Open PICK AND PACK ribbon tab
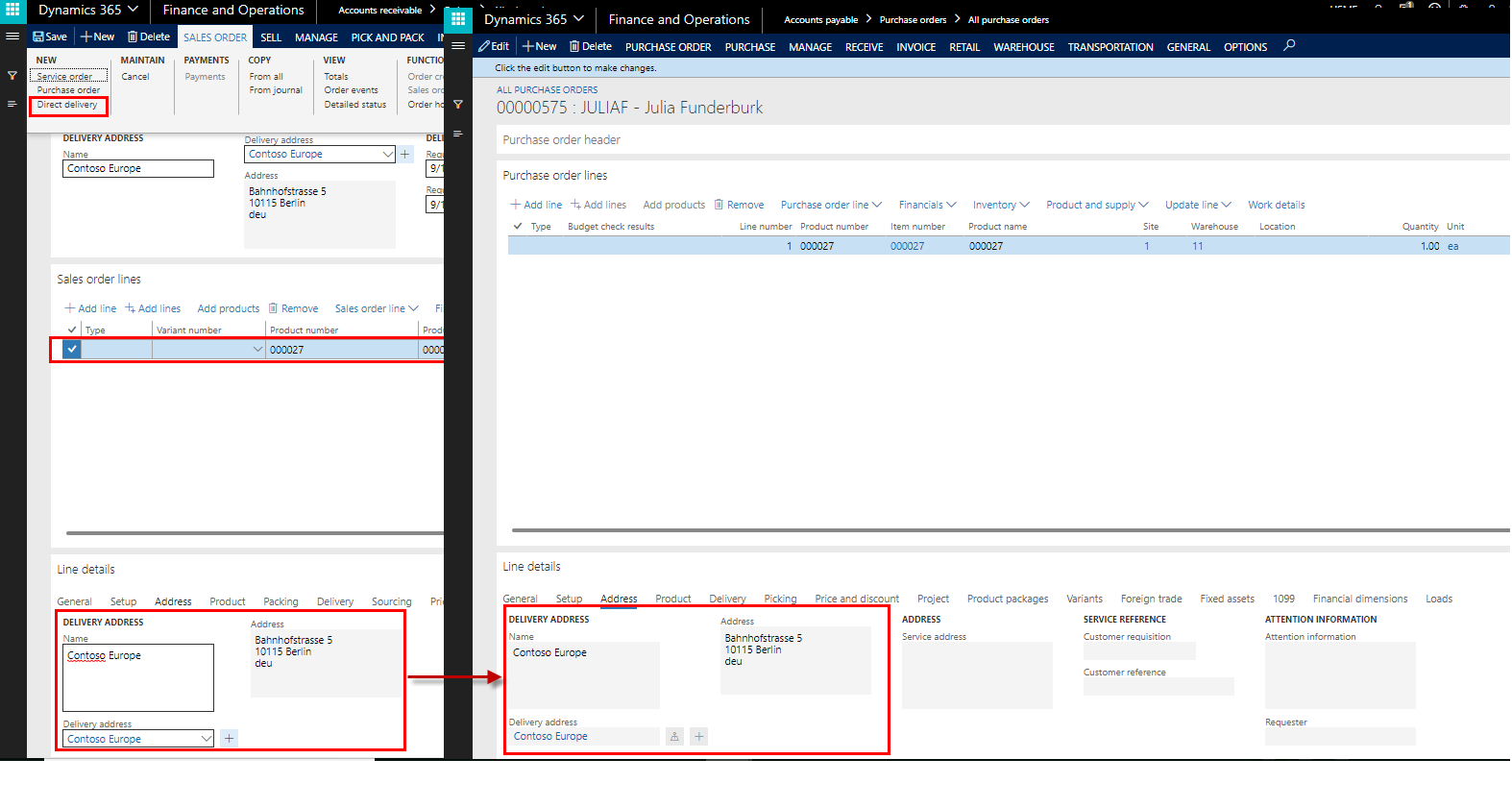 pos(387,37)
